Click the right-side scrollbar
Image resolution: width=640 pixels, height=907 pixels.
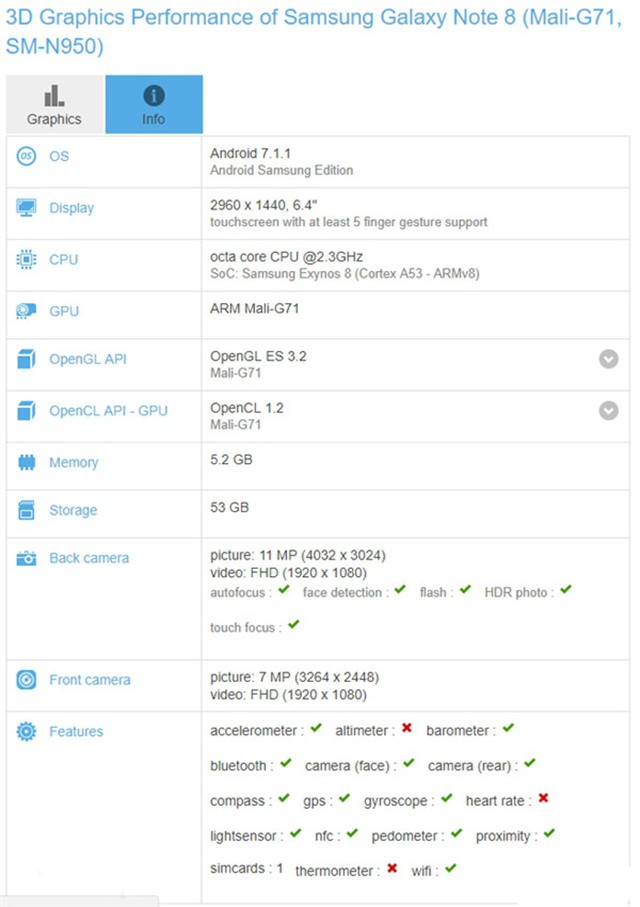[635, 450]
